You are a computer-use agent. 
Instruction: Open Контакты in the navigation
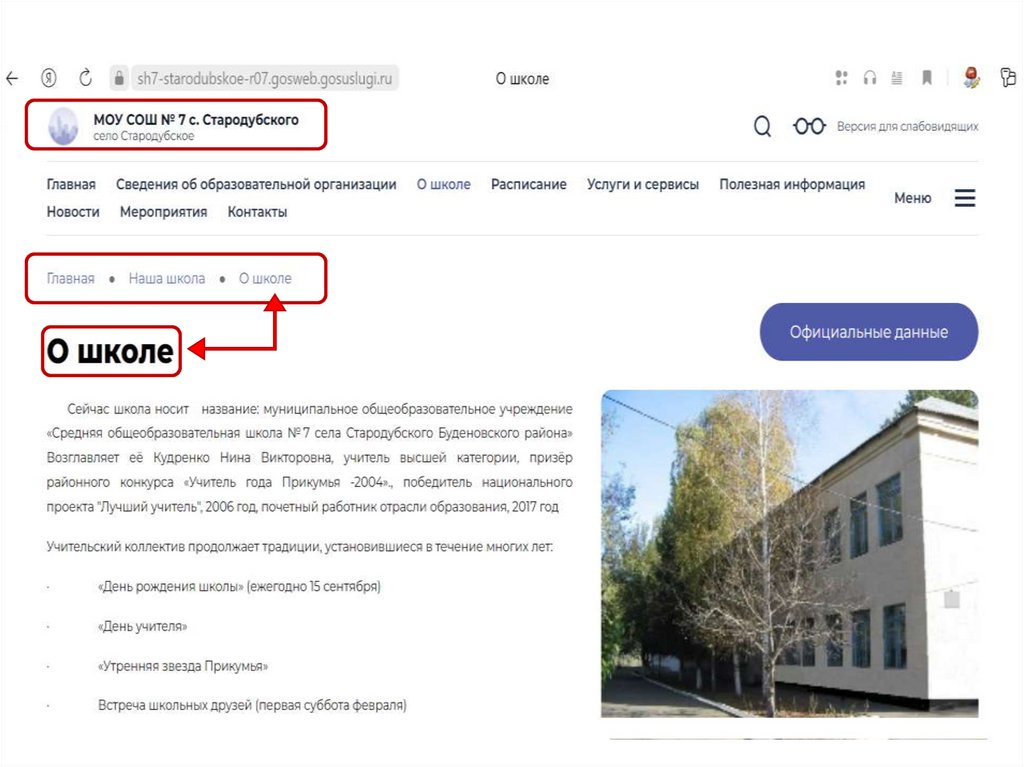257,212
